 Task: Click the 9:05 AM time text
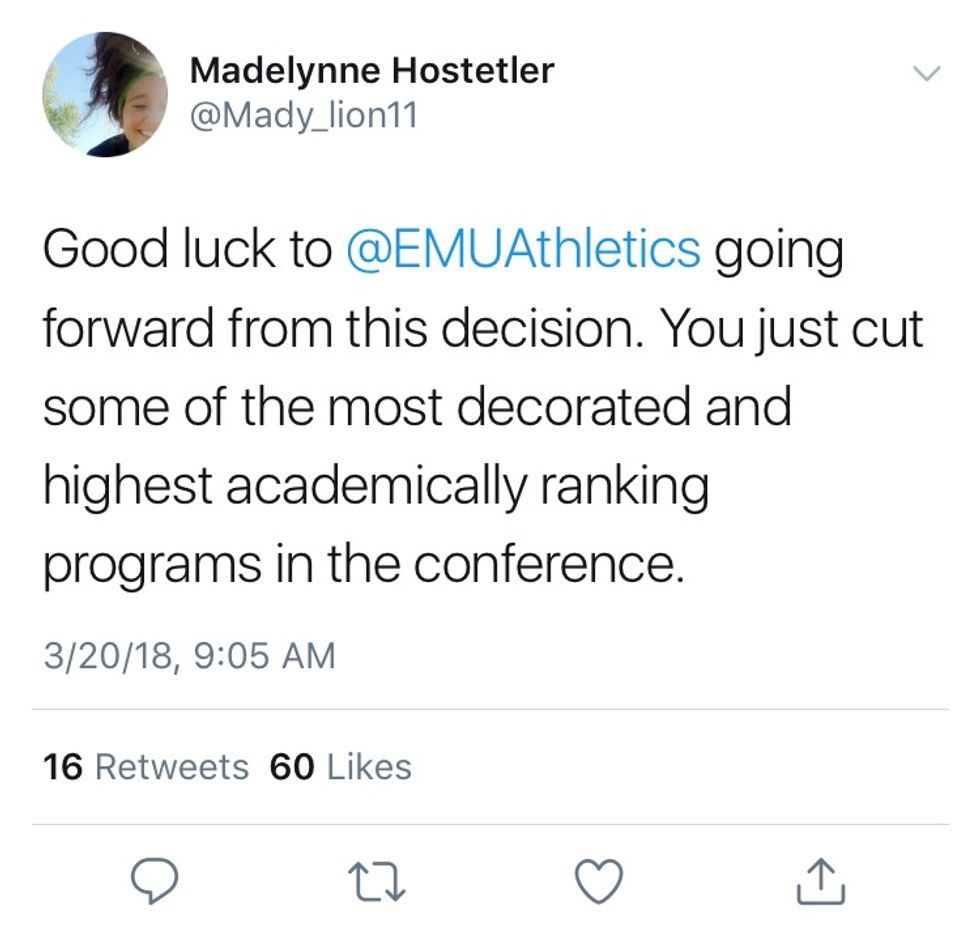tap(260, 656)
